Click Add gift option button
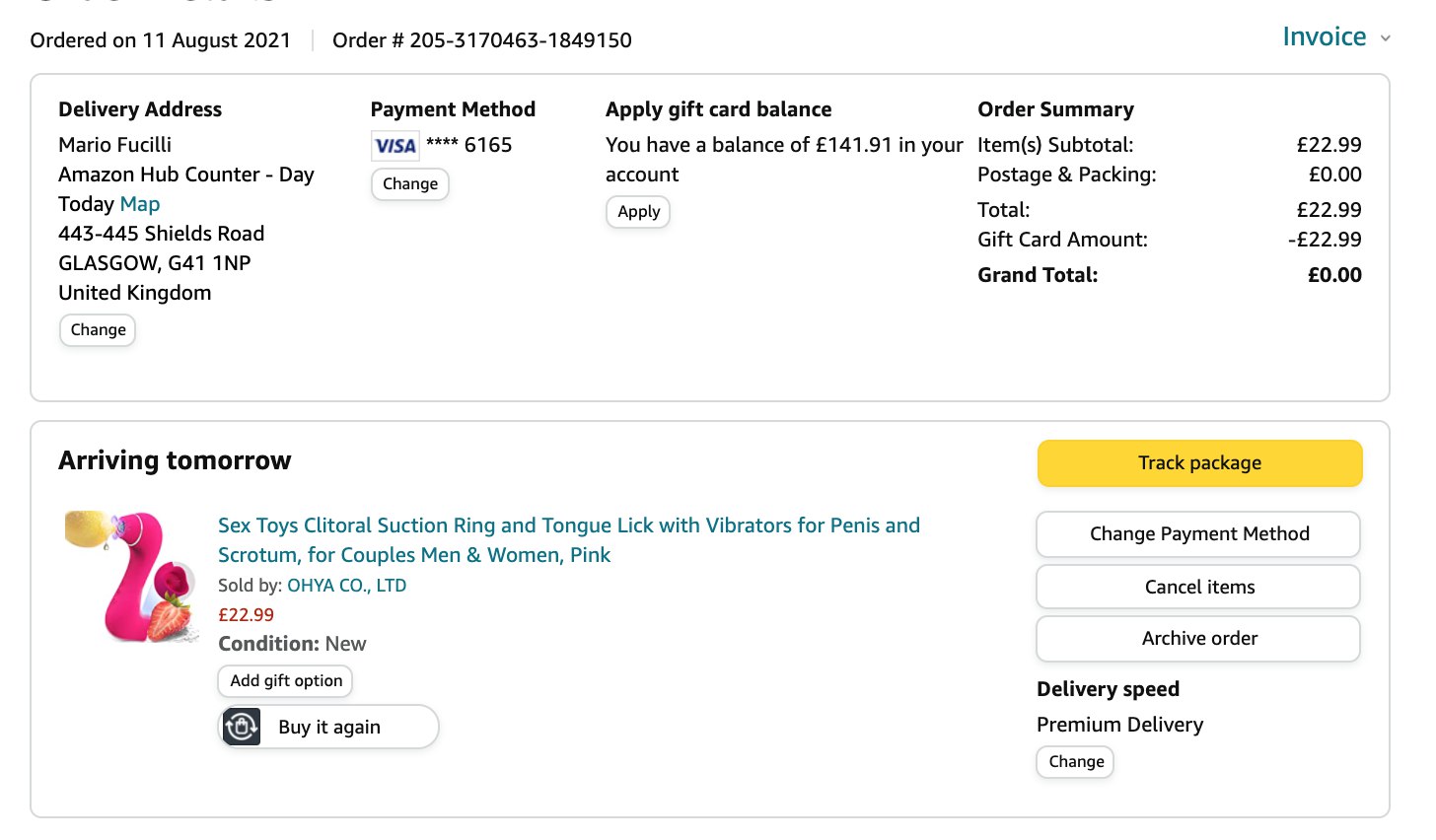This screenshot has width=1436, height=840. [x=286, y=681]
